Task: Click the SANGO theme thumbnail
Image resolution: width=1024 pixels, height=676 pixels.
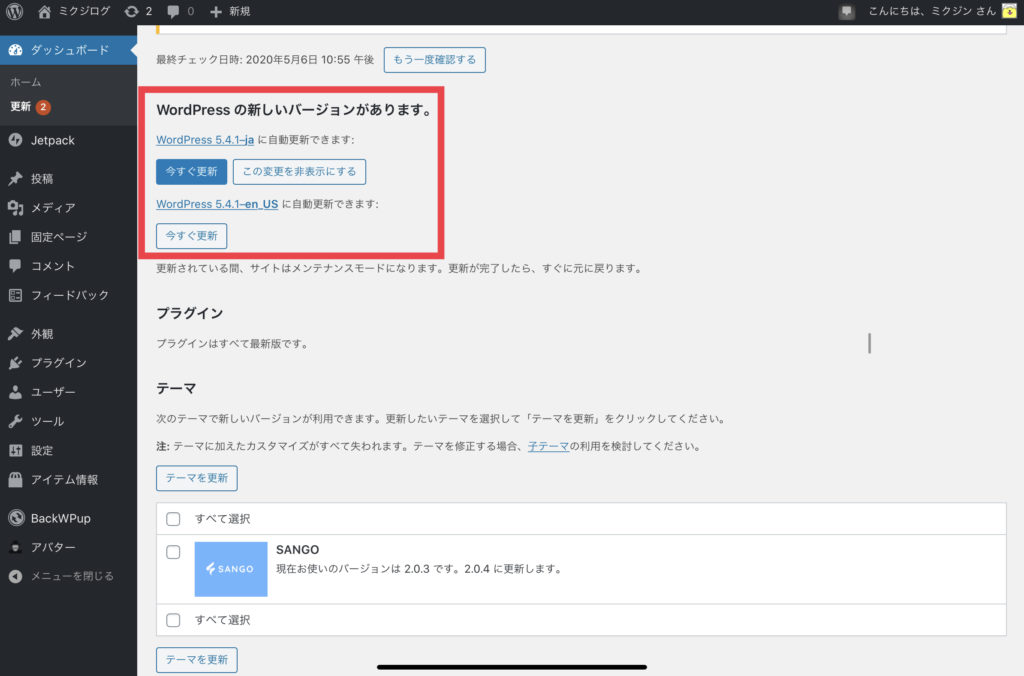Action: (231, 569)
